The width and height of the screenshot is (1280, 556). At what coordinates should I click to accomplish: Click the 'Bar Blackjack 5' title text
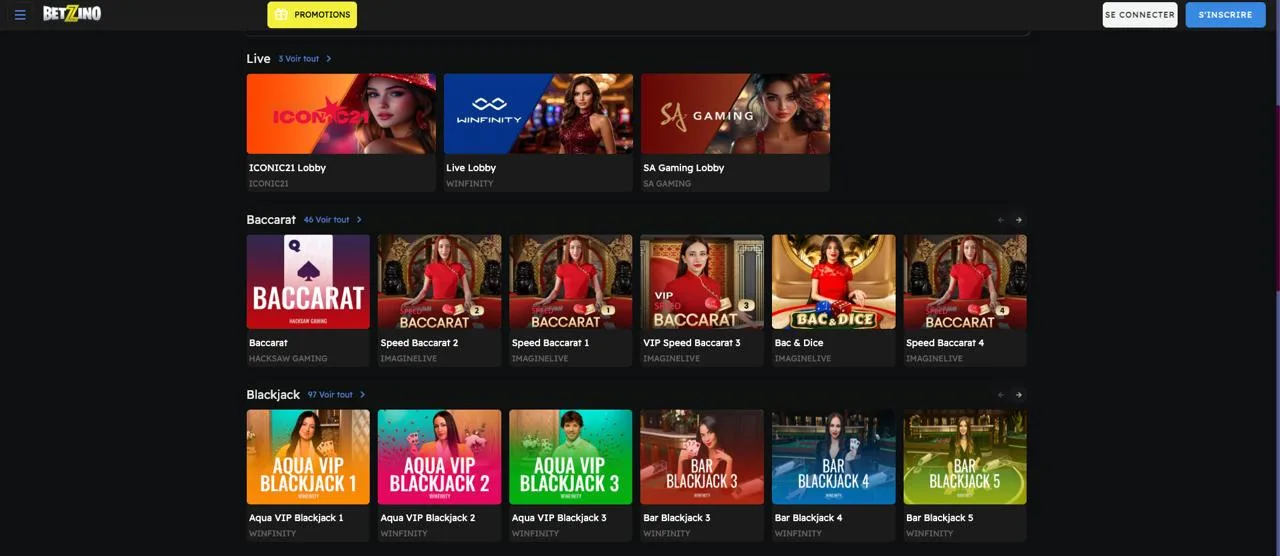click(940, 518)
